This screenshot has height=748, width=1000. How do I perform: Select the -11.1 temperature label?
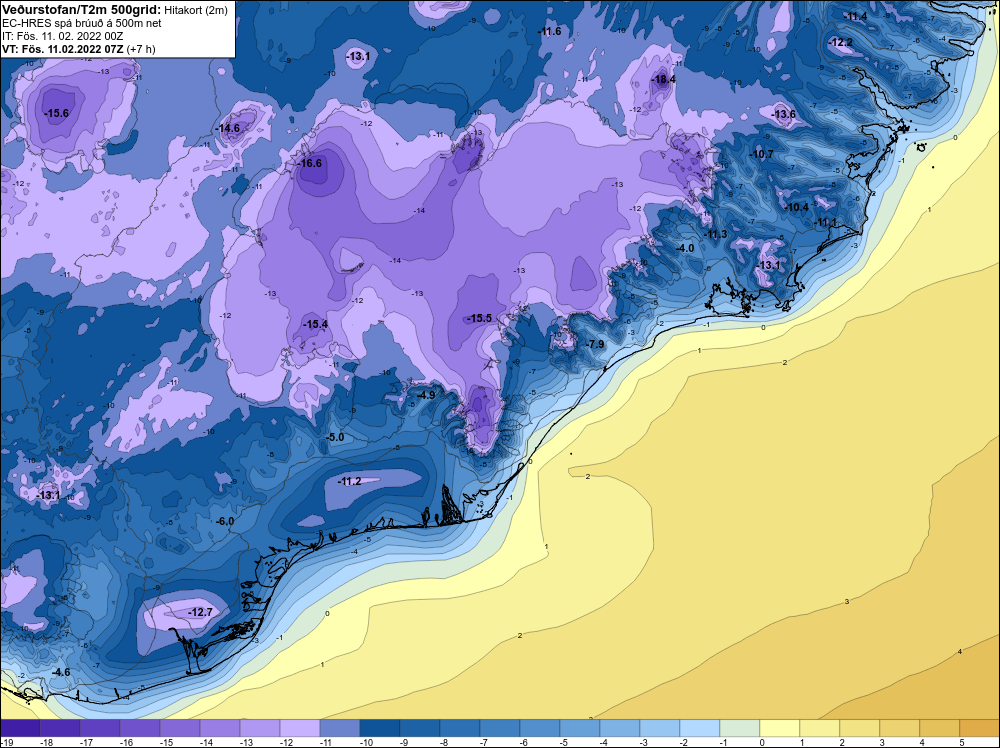(x=825, y=222)
